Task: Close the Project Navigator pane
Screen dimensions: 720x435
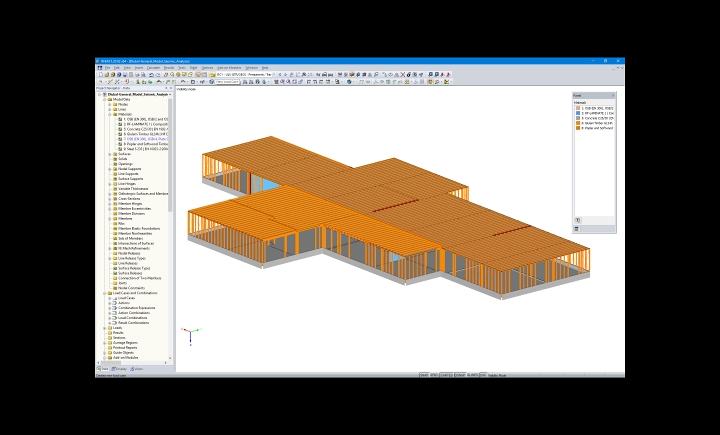Action: (x=171, y=88)
